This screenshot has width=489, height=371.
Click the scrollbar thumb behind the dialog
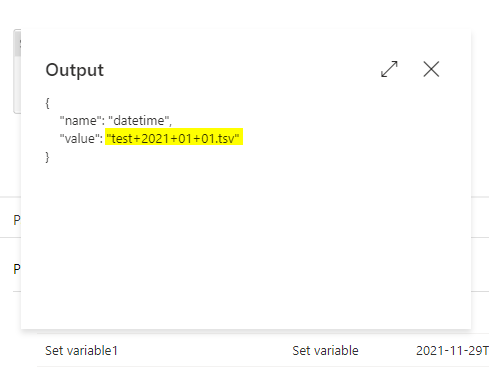point(17,44)
